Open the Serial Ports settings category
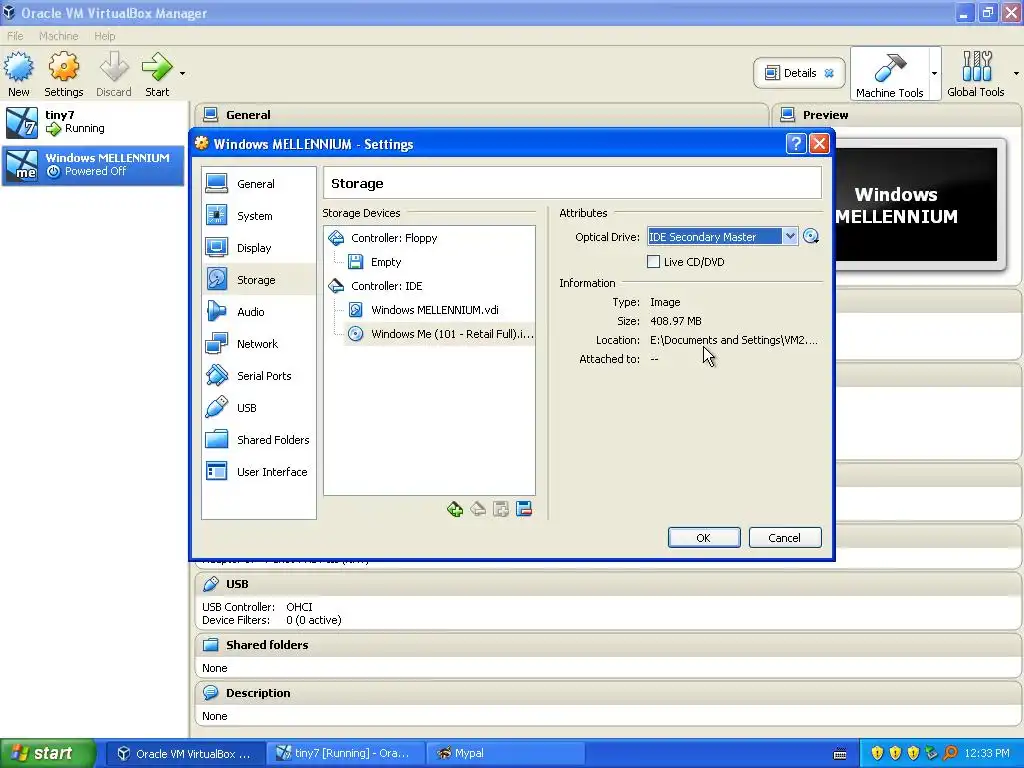This screenshot has width=1024, height=768. (x=259, y=376)
